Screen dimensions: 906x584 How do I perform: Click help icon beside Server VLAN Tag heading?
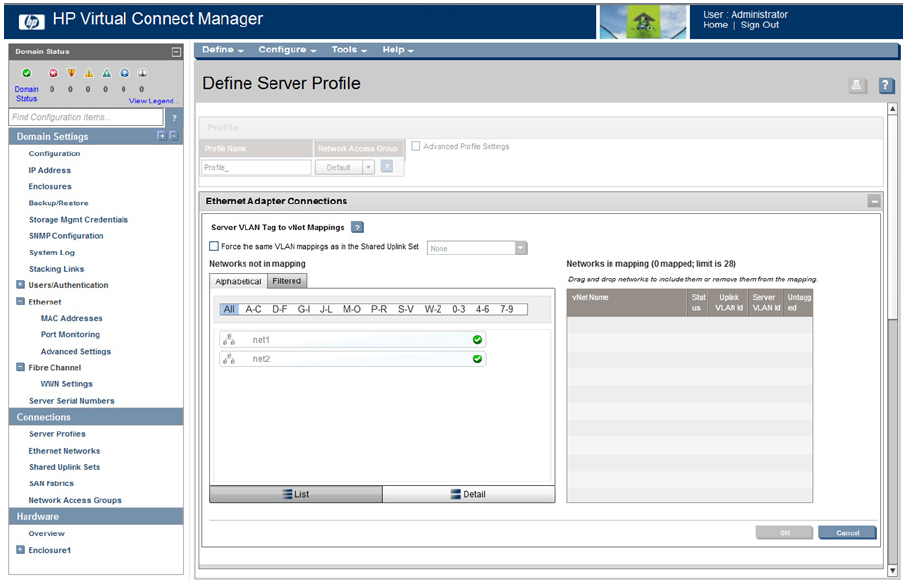point(357,227)
